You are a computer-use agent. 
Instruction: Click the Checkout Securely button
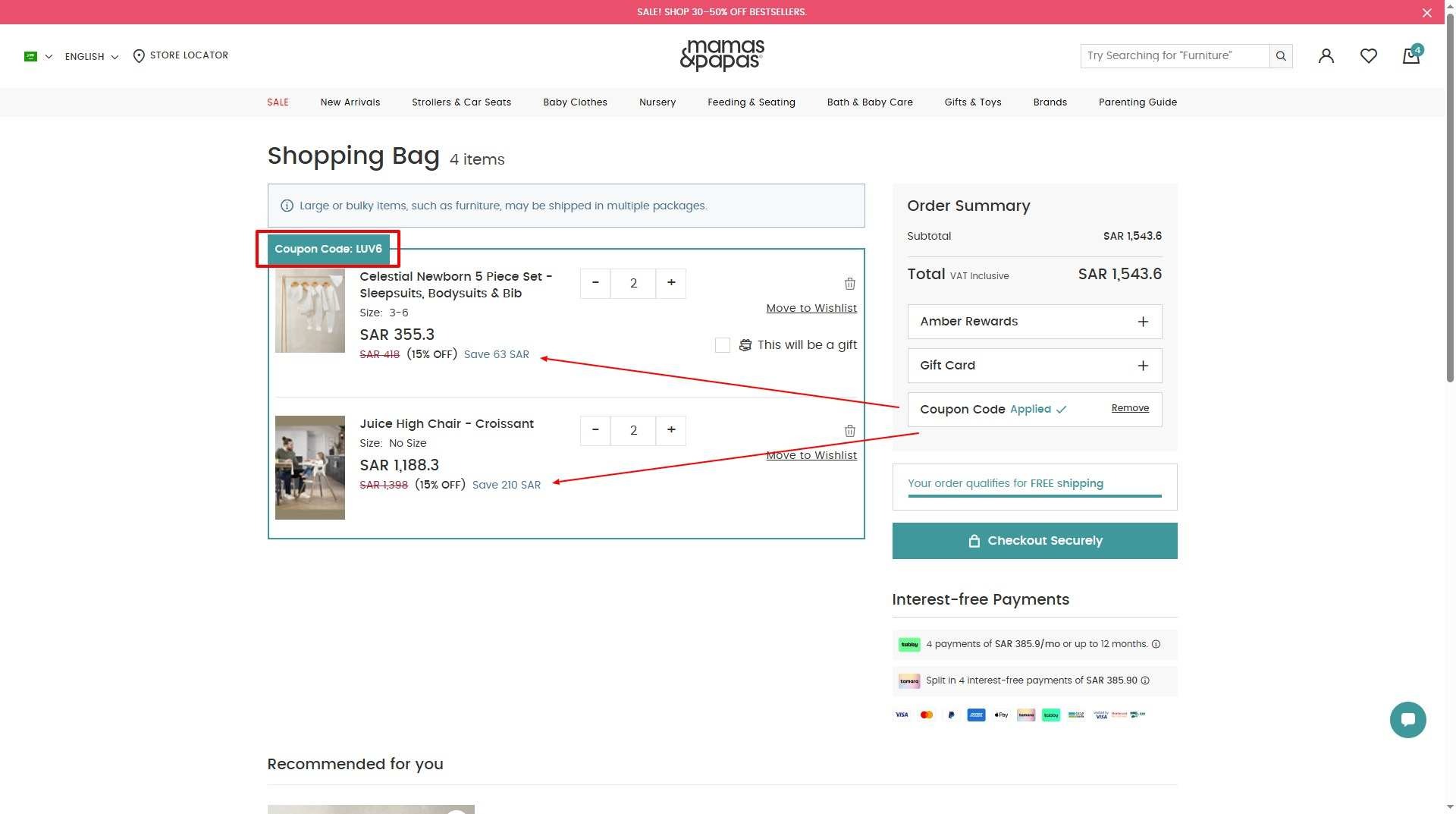1034,541
